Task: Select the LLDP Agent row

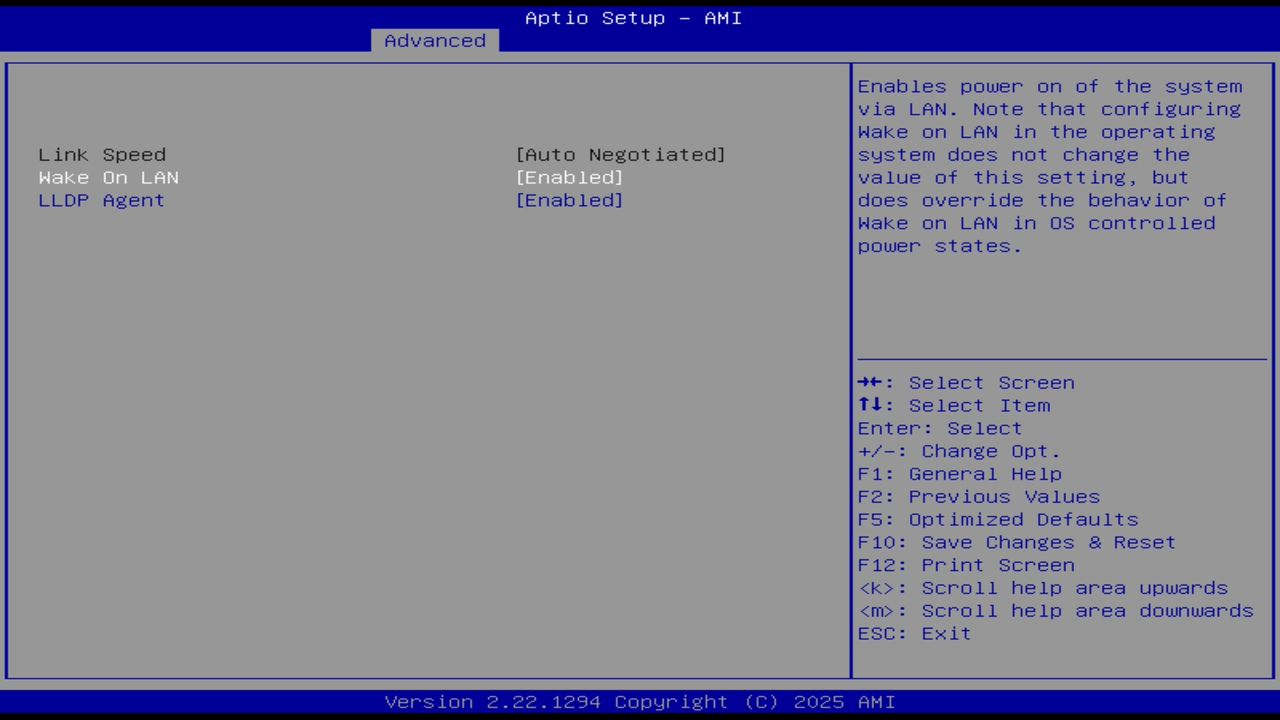Action: tap(101, 200)
